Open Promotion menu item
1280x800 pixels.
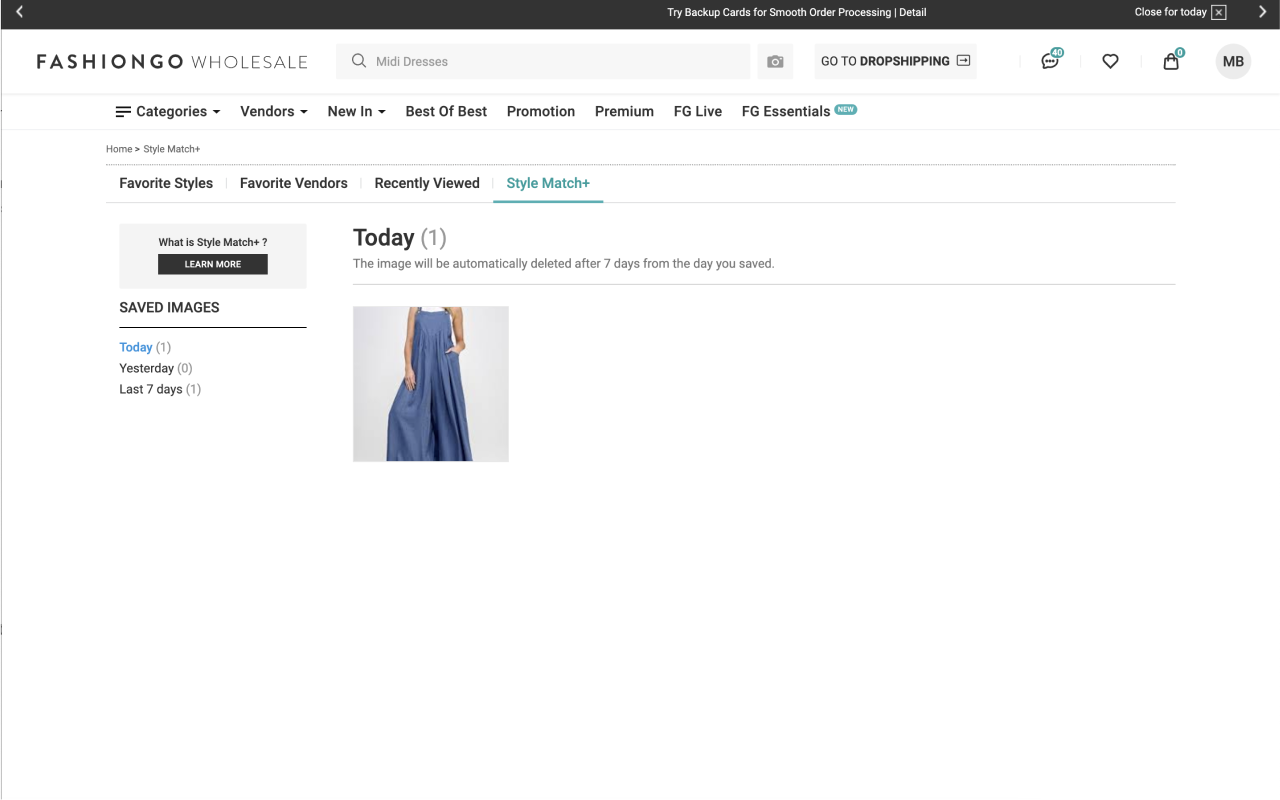click(541, 111)
